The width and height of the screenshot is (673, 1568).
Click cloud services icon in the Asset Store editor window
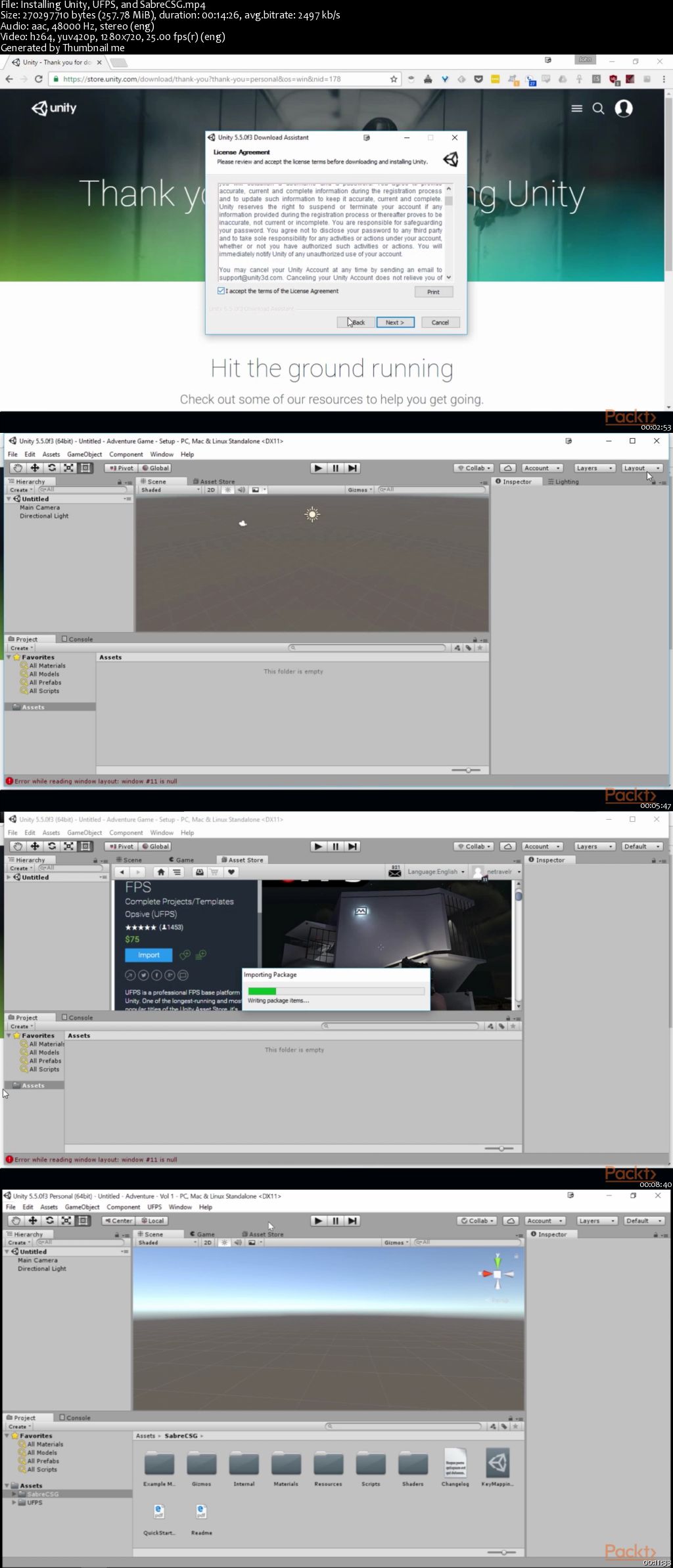coord(507,847)
